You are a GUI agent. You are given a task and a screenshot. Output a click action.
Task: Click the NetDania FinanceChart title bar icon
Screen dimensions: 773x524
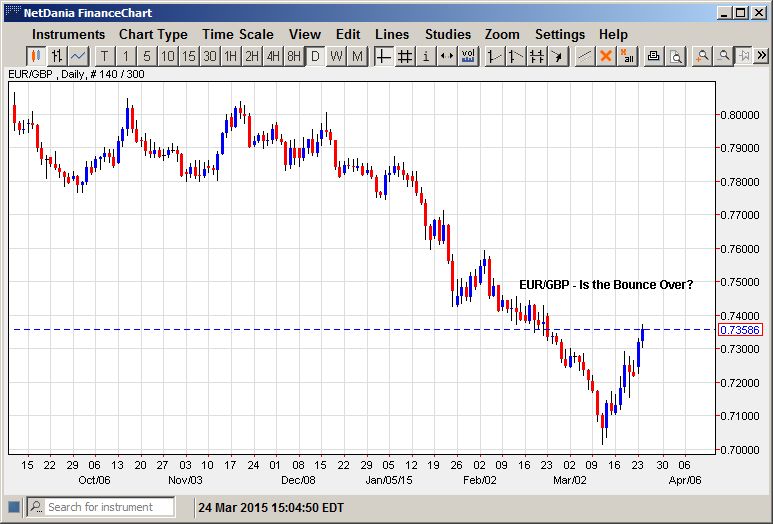pyautogui.click(x=13, y=12)
